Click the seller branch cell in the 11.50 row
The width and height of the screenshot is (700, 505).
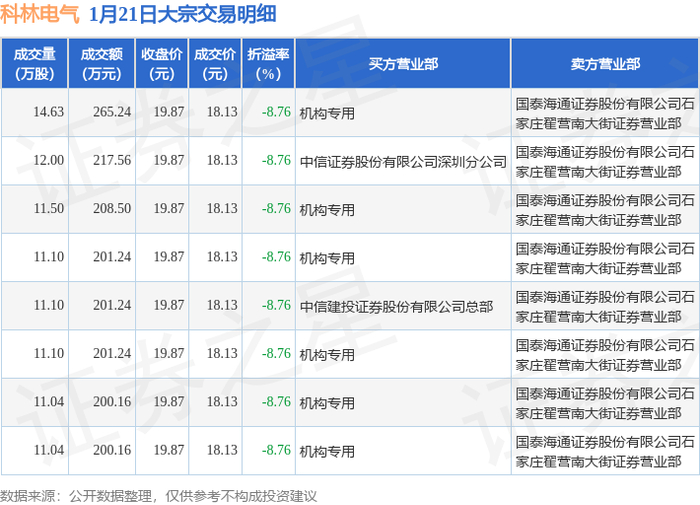pos(605,210)
